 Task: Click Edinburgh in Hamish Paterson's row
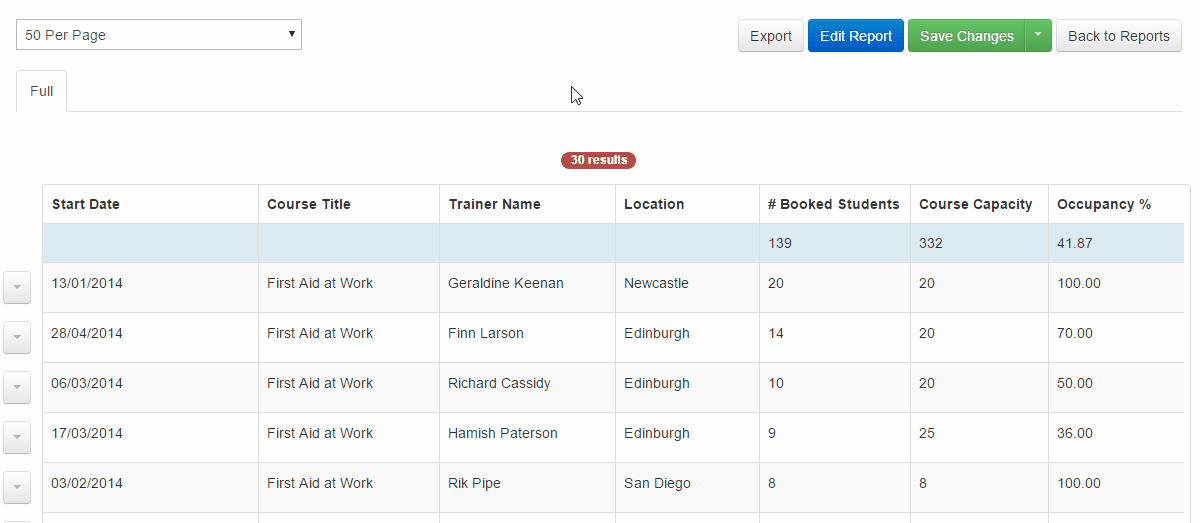pyautogui.click(x=657, y=433)
